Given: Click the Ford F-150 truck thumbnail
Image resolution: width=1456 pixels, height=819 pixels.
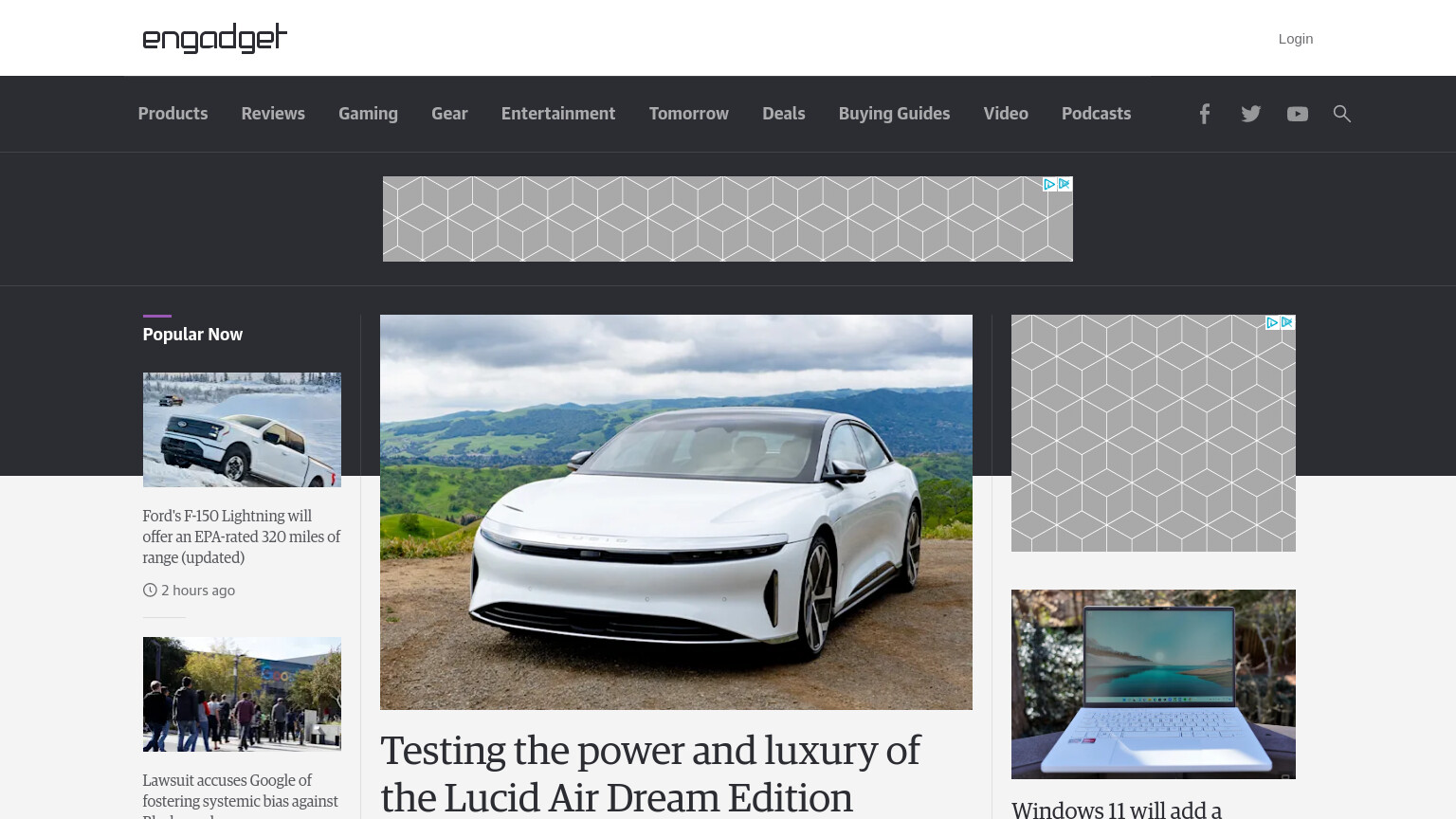Looking at the screenshot, I should tap(242, 429).
